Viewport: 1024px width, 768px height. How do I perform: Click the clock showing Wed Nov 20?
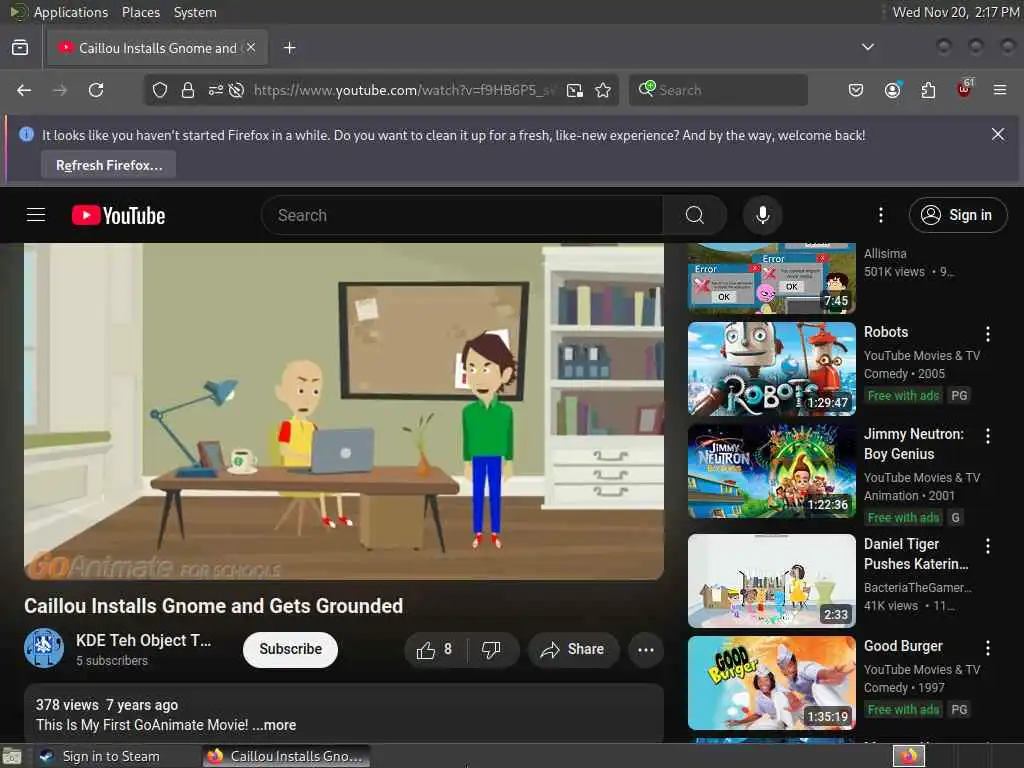pyautogui.click(x=955, y=12)
